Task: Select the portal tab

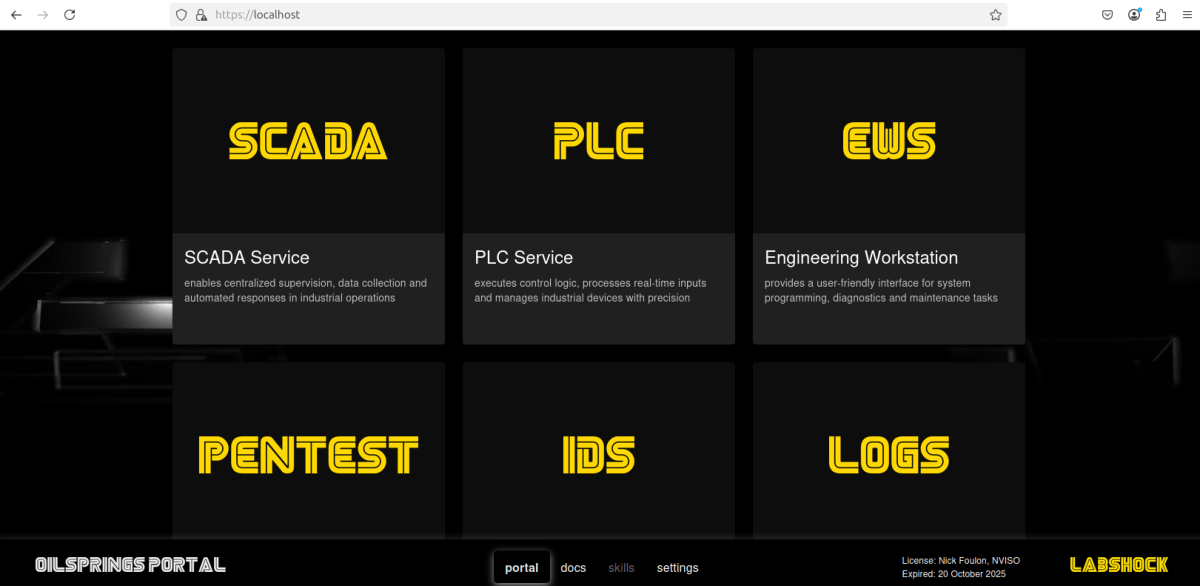Action: coord(521,567)
